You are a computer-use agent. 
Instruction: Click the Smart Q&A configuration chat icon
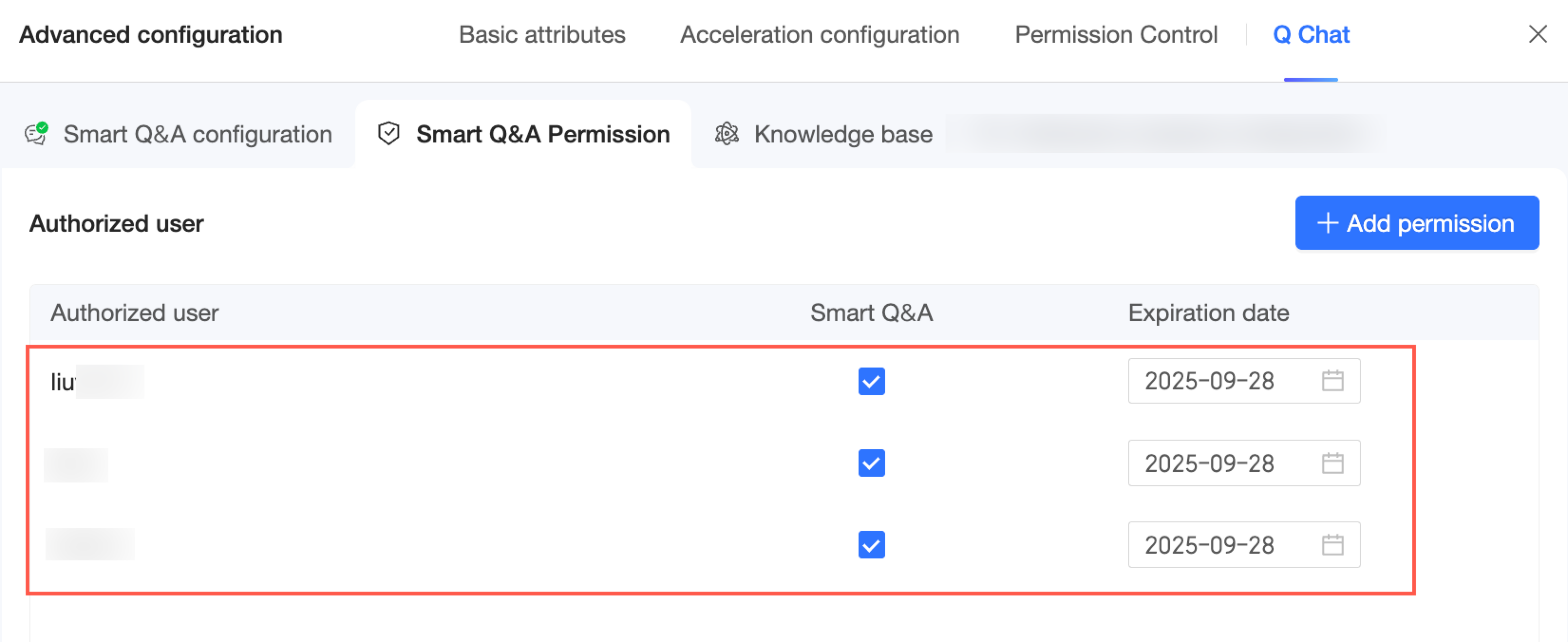pos(36,133)
